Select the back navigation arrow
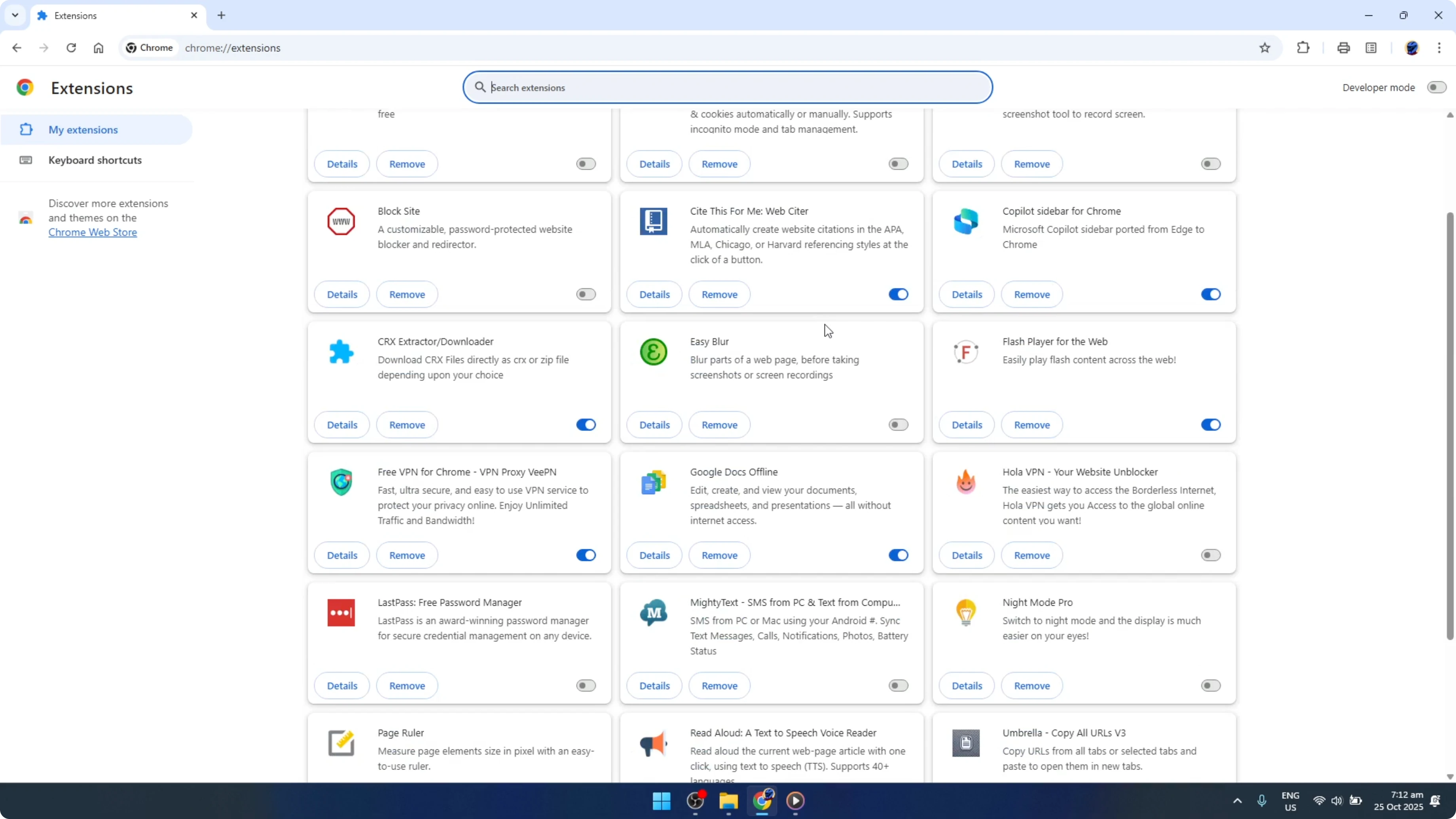Viewport: 1456px width, 819px height. click(16, 47)
